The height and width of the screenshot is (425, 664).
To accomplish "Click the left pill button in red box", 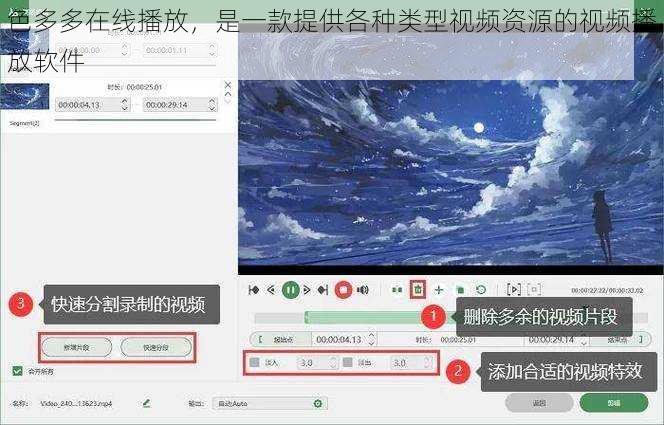I will click(77, 348).
